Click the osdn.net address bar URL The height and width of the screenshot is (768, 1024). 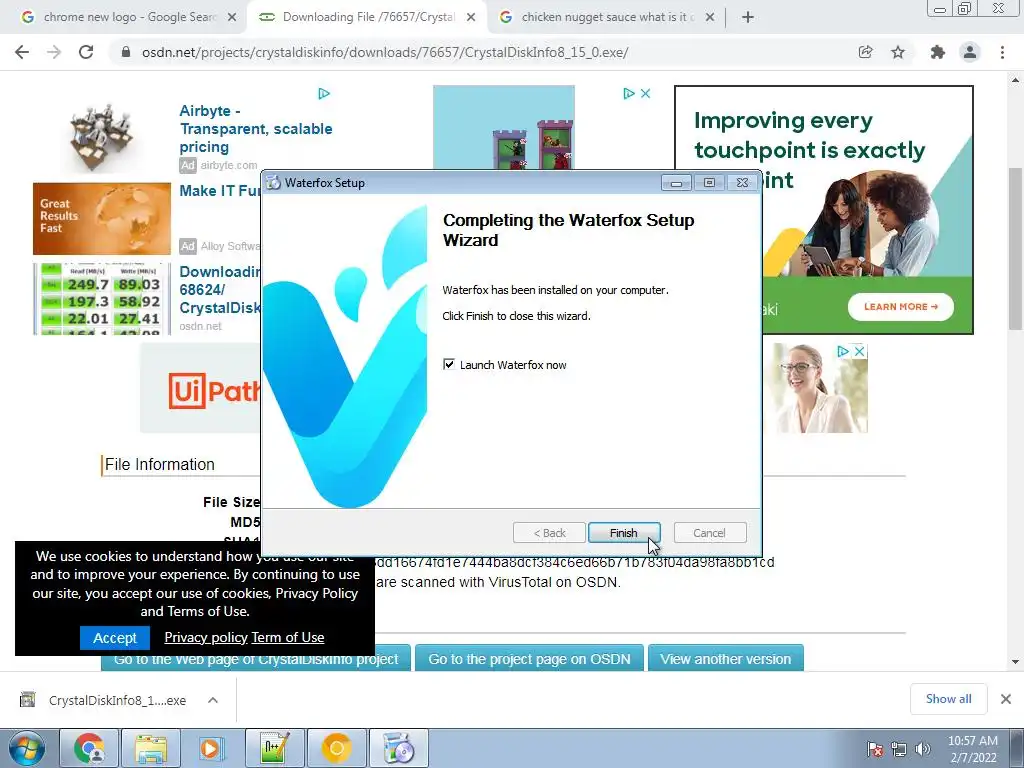pyautogui.click(x=385, y=52)
